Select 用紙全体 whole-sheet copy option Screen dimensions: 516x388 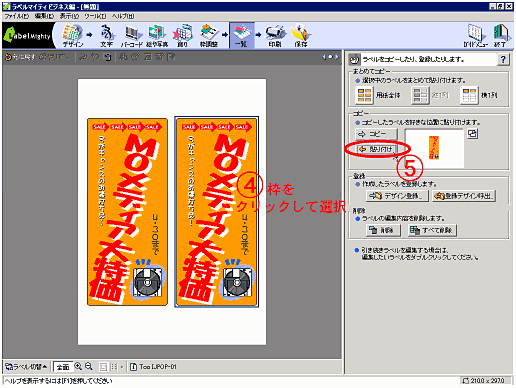377,95
